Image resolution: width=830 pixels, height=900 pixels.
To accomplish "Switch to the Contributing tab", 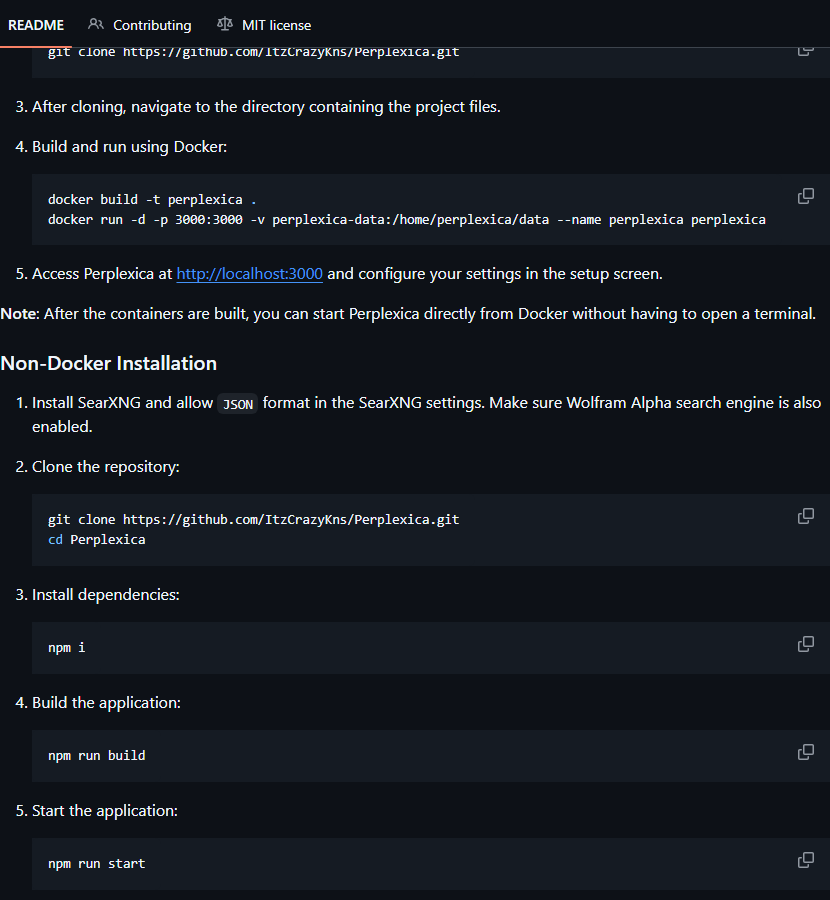I will 152,25.
